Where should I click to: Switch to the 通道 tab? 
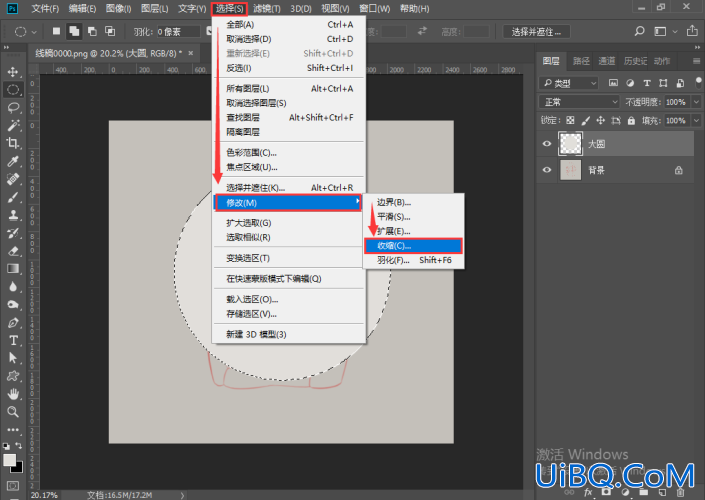pos(606,61)
